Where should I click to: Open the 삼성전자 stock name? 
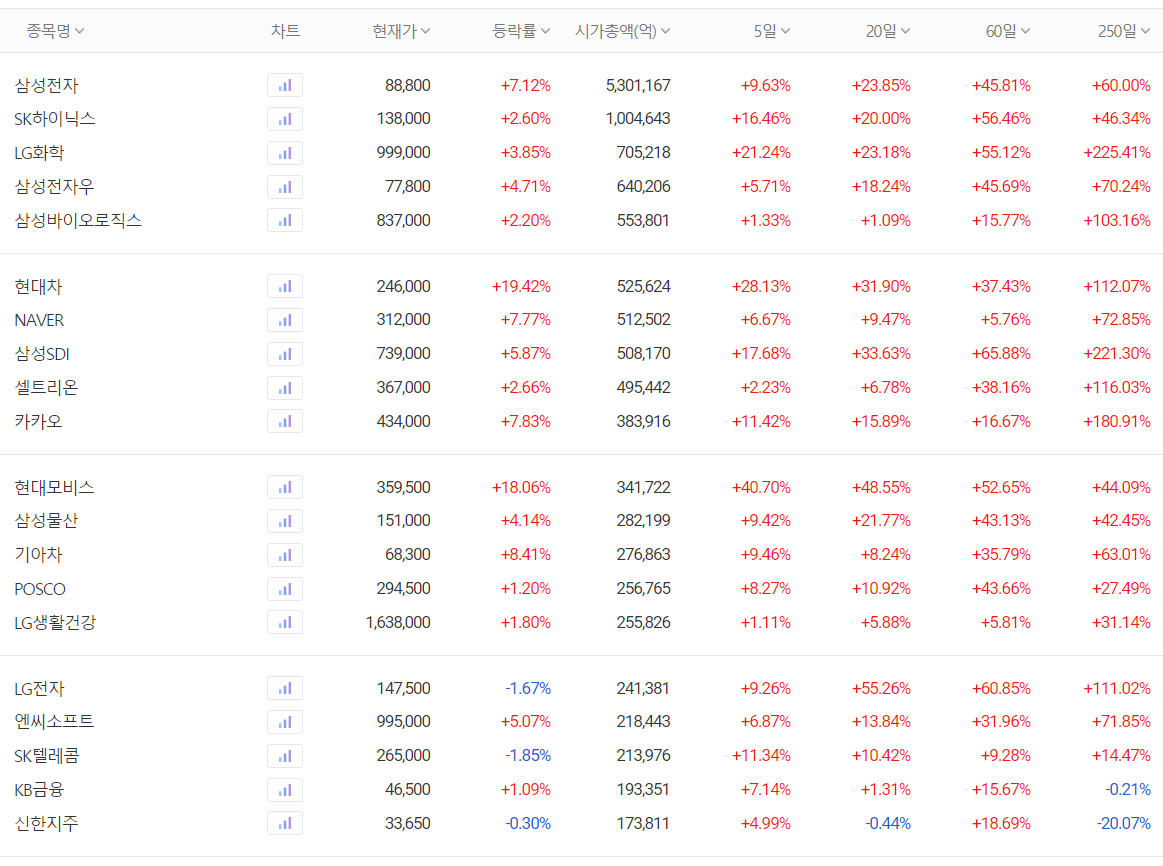click(x=46, y=85)
